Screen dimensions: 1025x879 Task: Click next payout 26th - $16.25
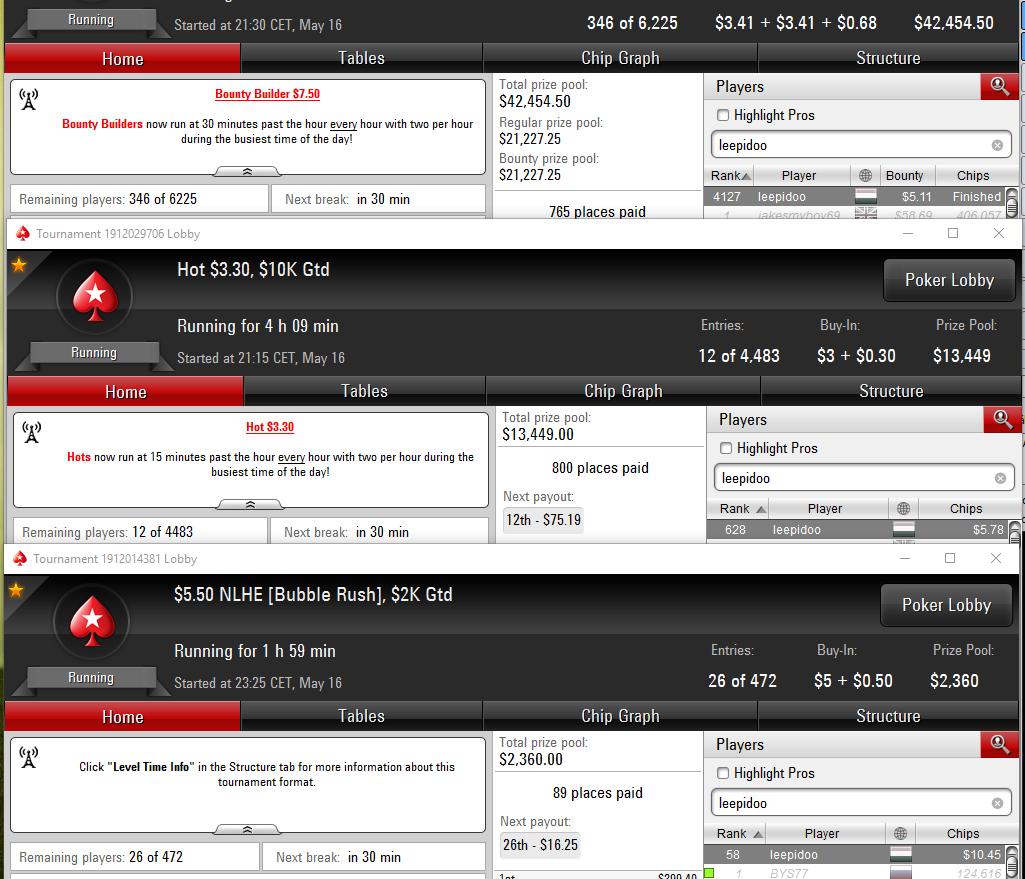tap(540, 845)
